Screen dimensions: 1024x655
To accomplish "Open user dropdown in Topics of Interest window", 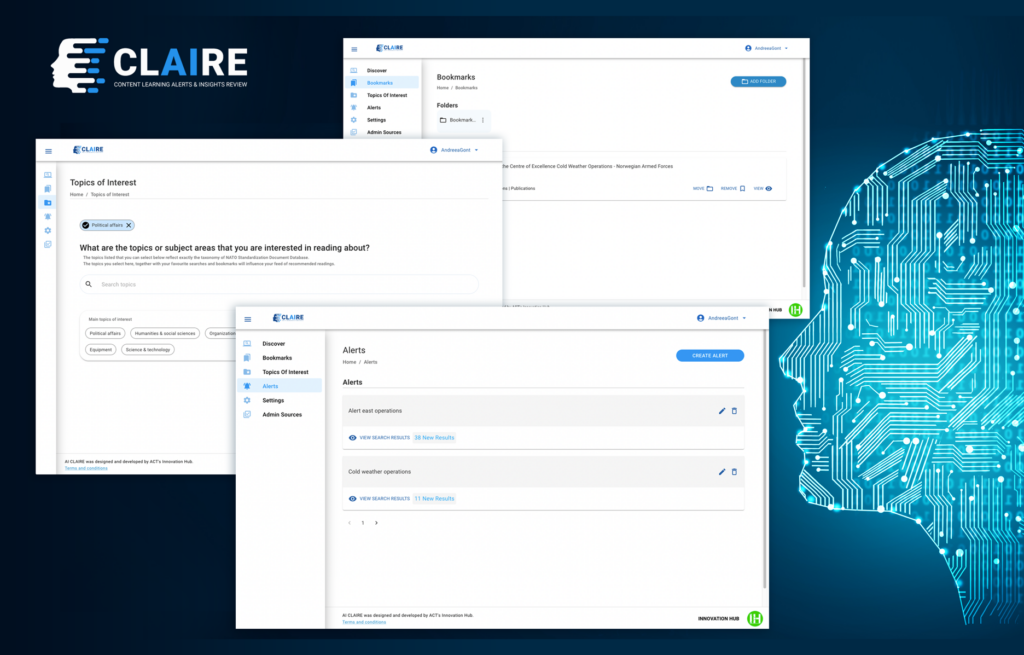I will [455, 150].
